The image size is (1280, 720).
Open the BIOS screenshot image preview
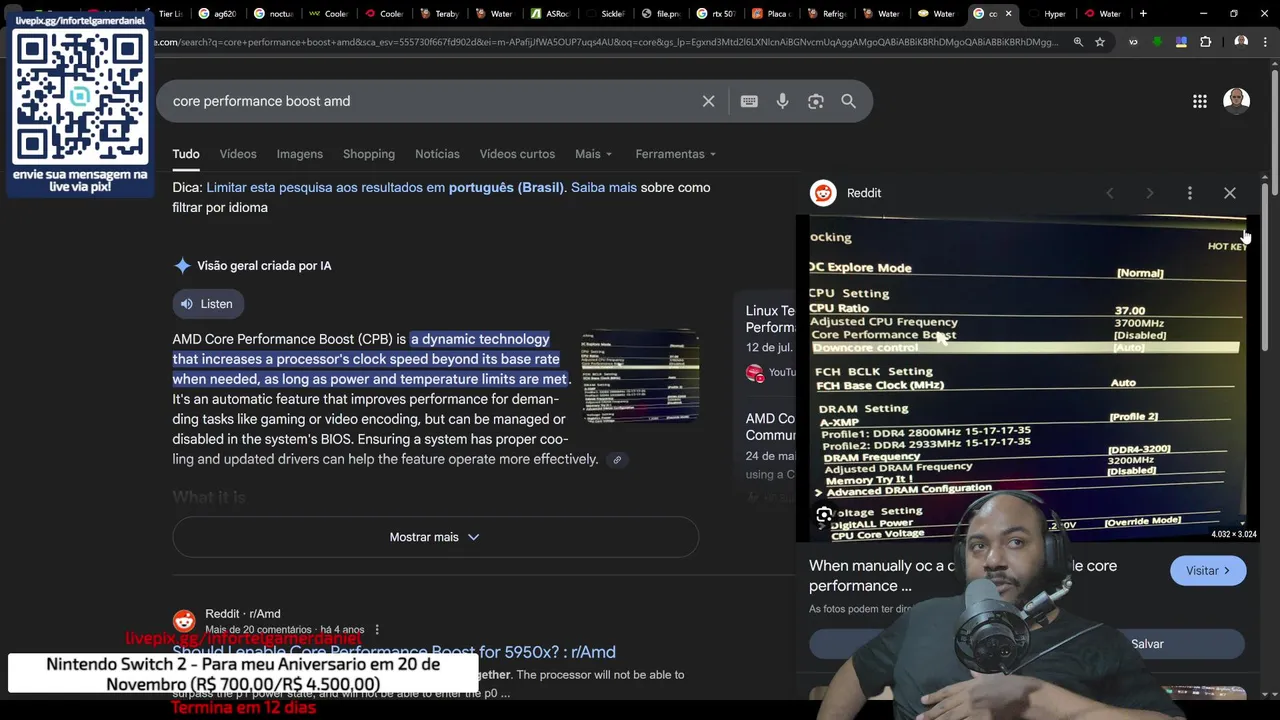[1027, 378]
